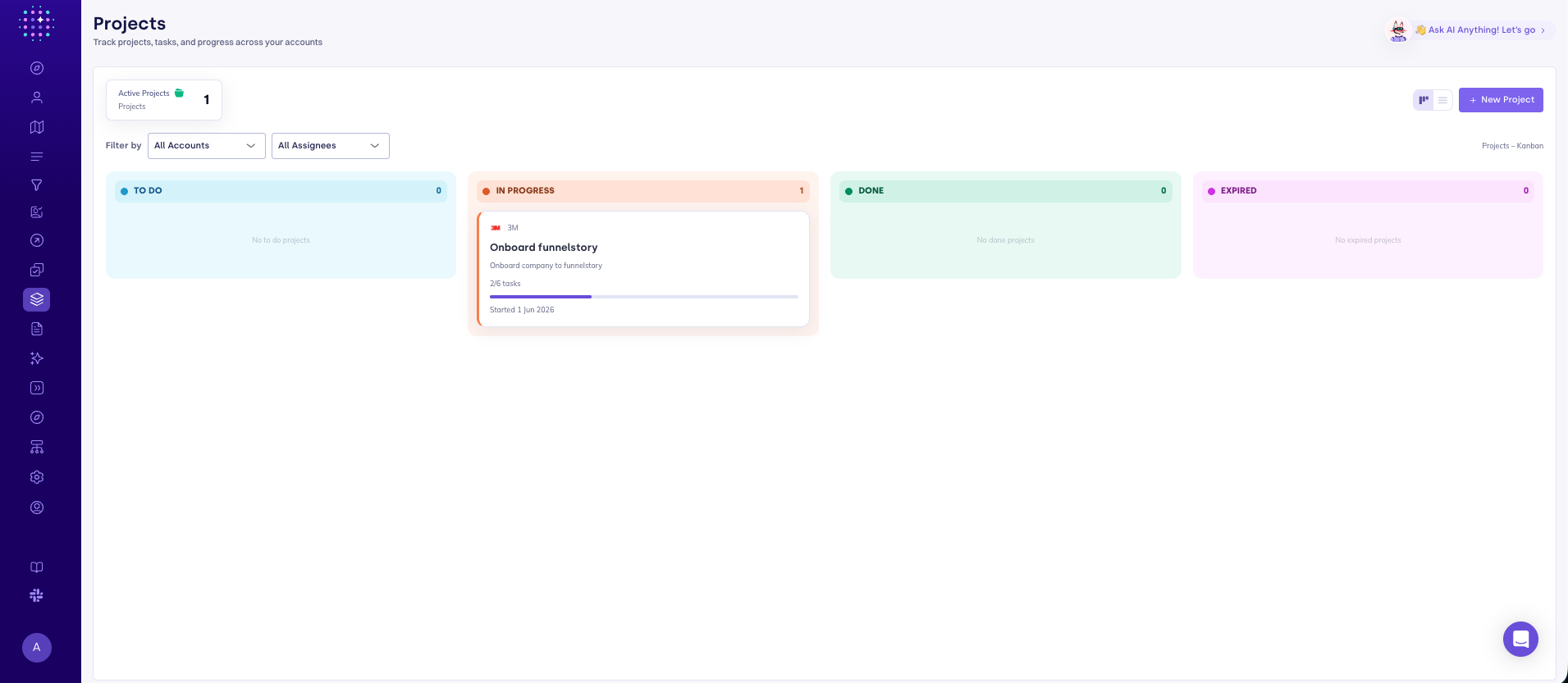Click 'Ask AI Anything! Let's go' link

1482,30
